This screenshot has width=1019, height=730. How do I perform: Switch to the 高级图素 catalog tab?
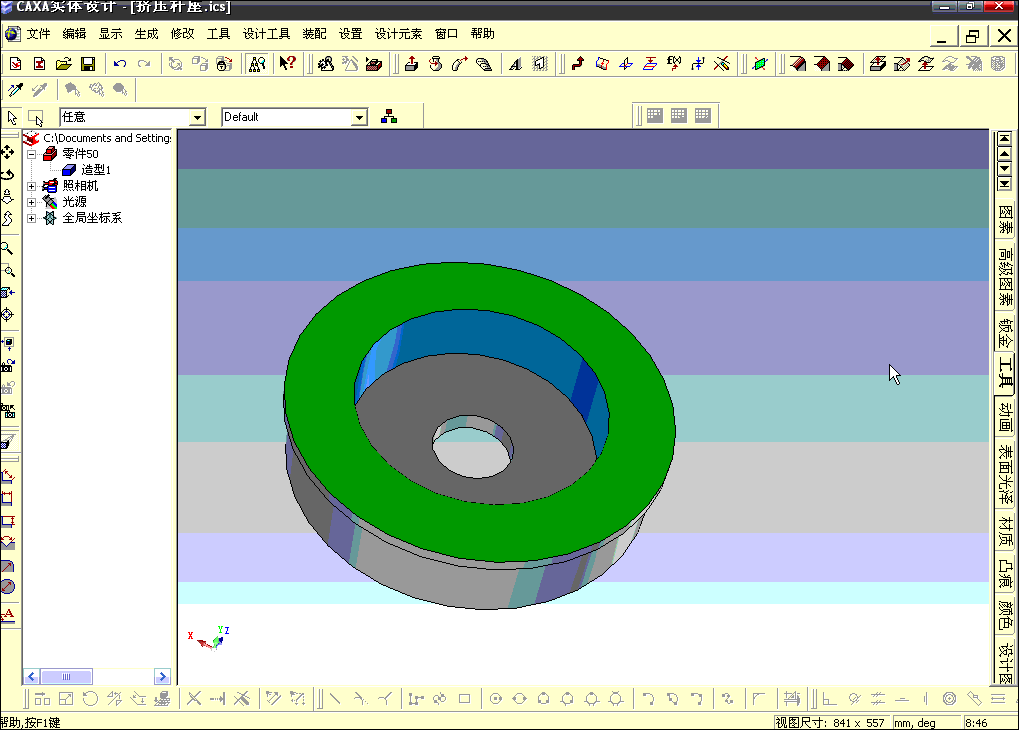(1005, 276)
